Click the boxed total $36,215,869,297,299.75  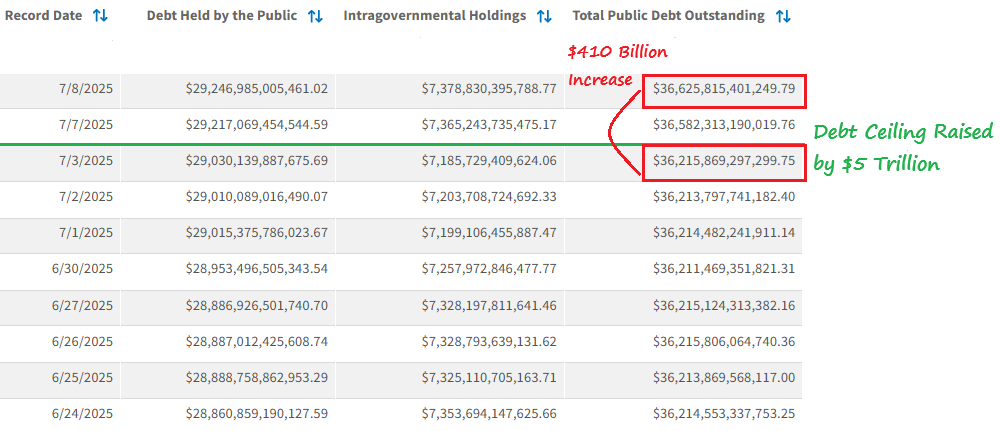point(724,162)
